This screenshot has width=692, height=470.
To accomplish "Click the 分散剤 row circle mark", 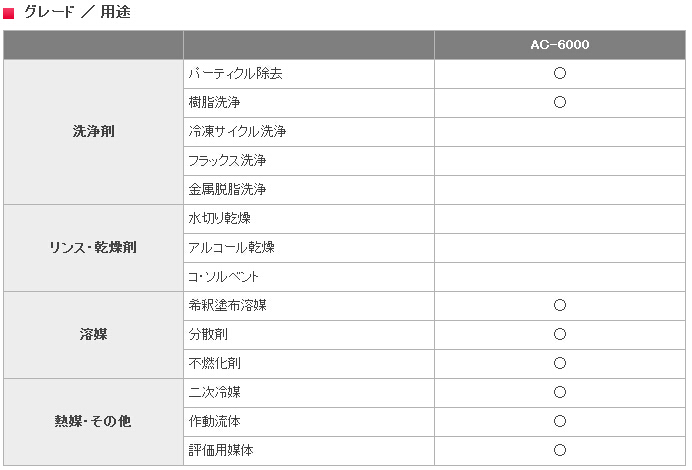I will (x=560, y=334).
